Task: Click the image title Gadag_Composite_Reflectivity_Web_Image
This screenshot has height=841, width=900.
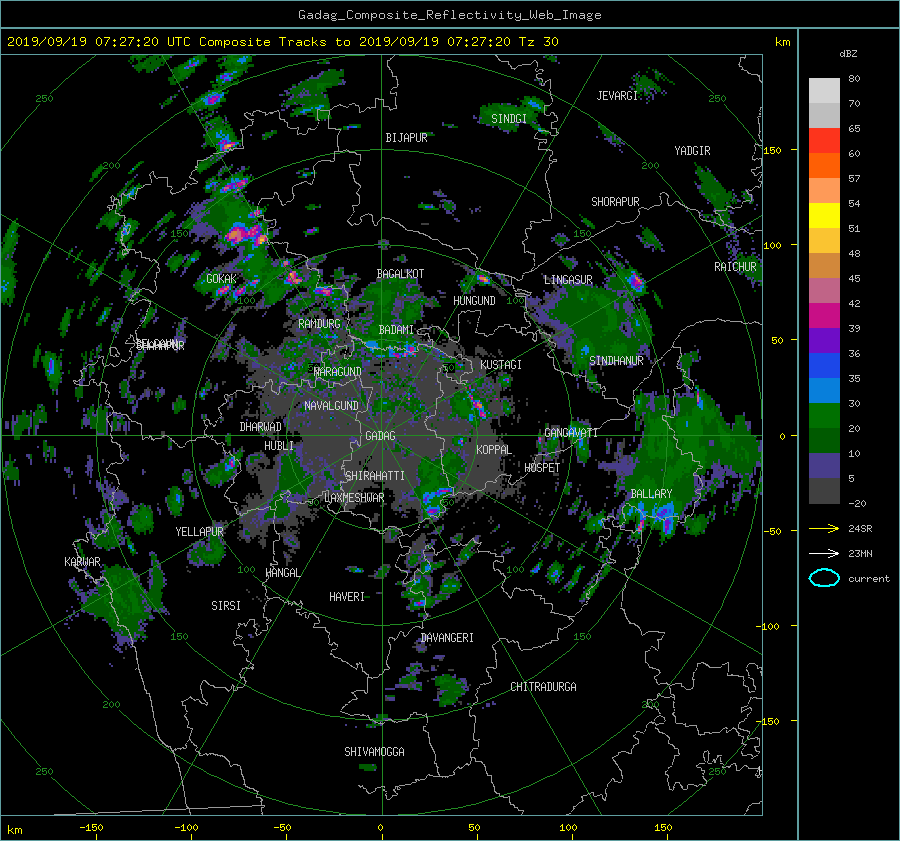Action: coord(449,15)
